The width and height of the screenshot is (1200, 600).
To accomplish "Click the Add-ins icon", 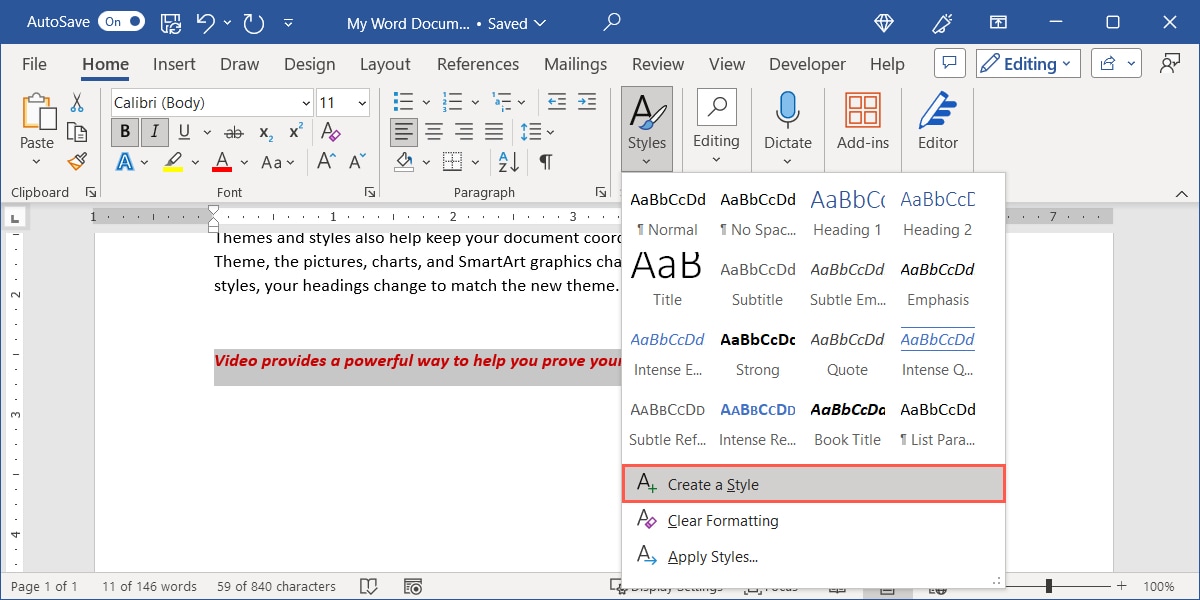I will tap(862, 110).
